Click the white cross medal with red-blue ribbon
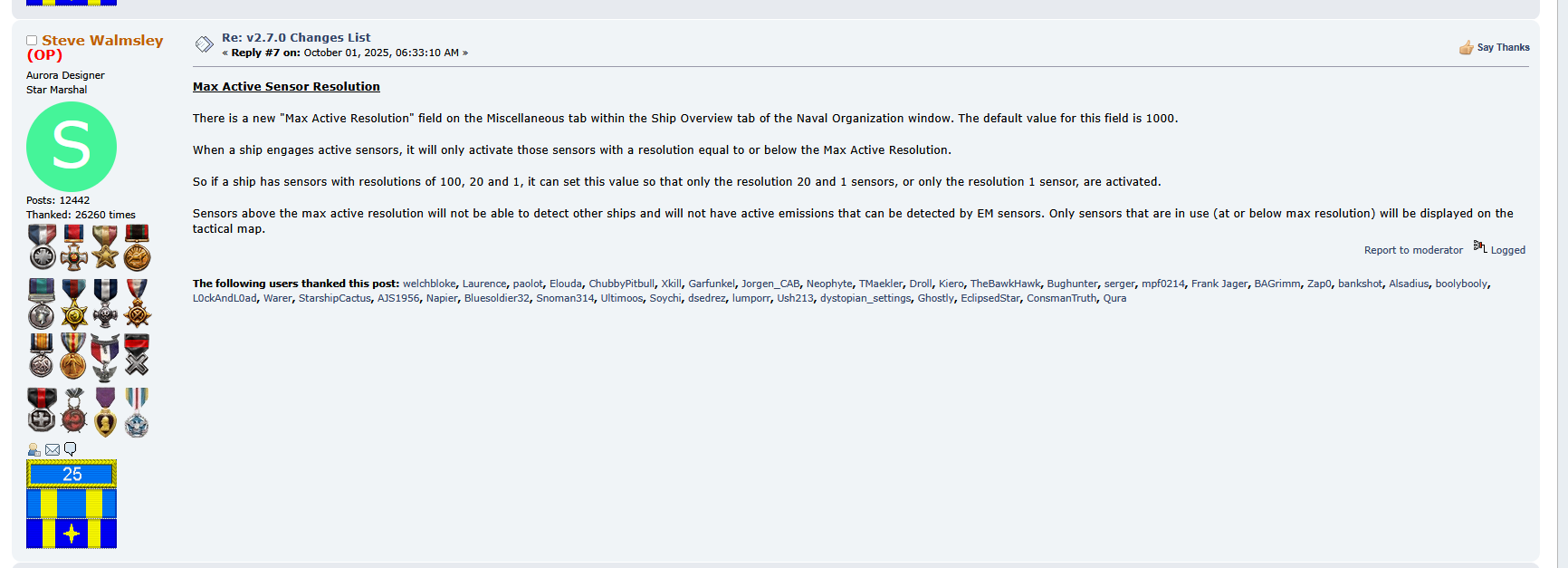Image resolution: width=1568 pixels, height=568 pixels. point(74,248)
